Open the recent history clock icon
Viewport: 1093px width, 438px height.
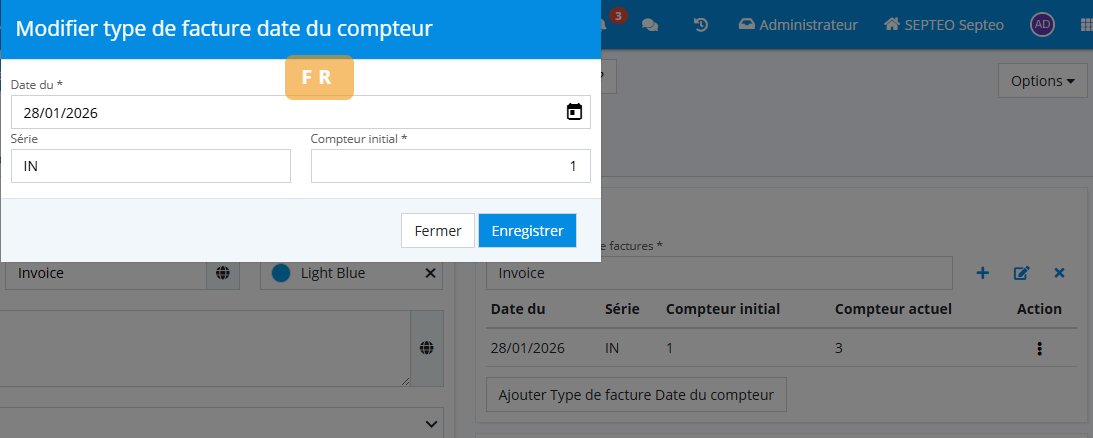coord(701,25)
